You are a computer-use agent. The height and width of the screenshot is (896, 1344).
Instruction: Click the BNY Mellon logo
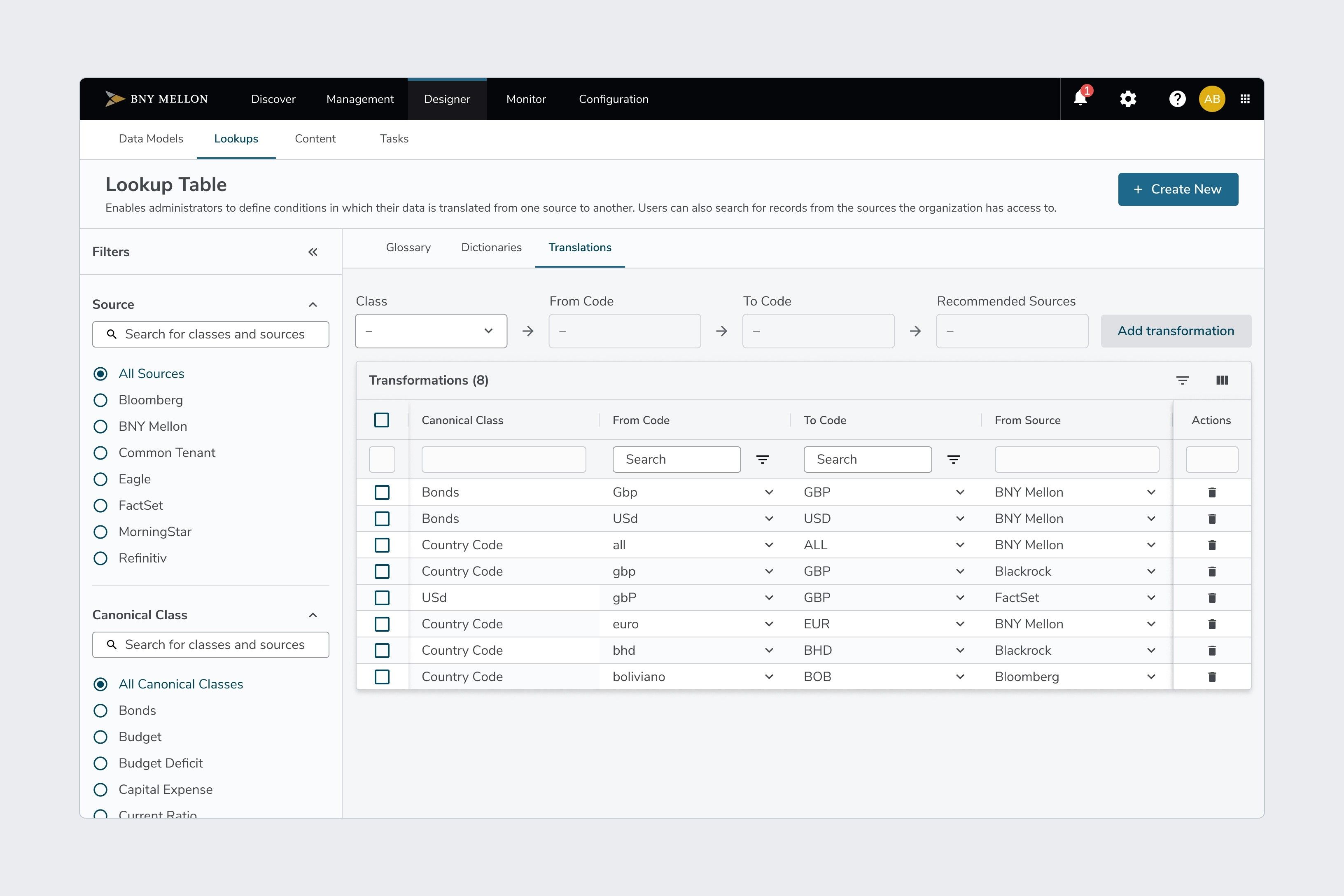(x=156, y=99)
